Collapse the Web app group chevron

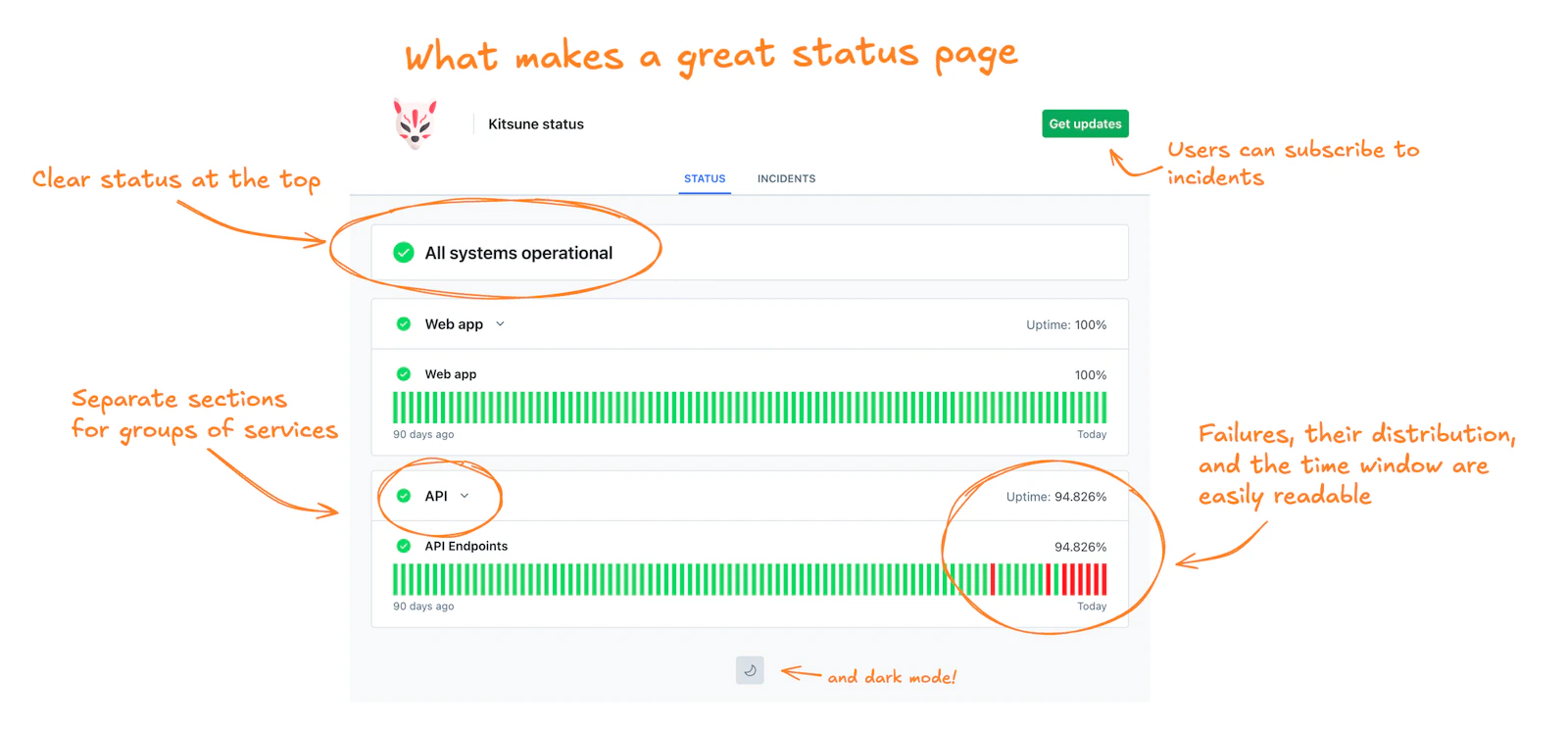click(x=500, y=324)
